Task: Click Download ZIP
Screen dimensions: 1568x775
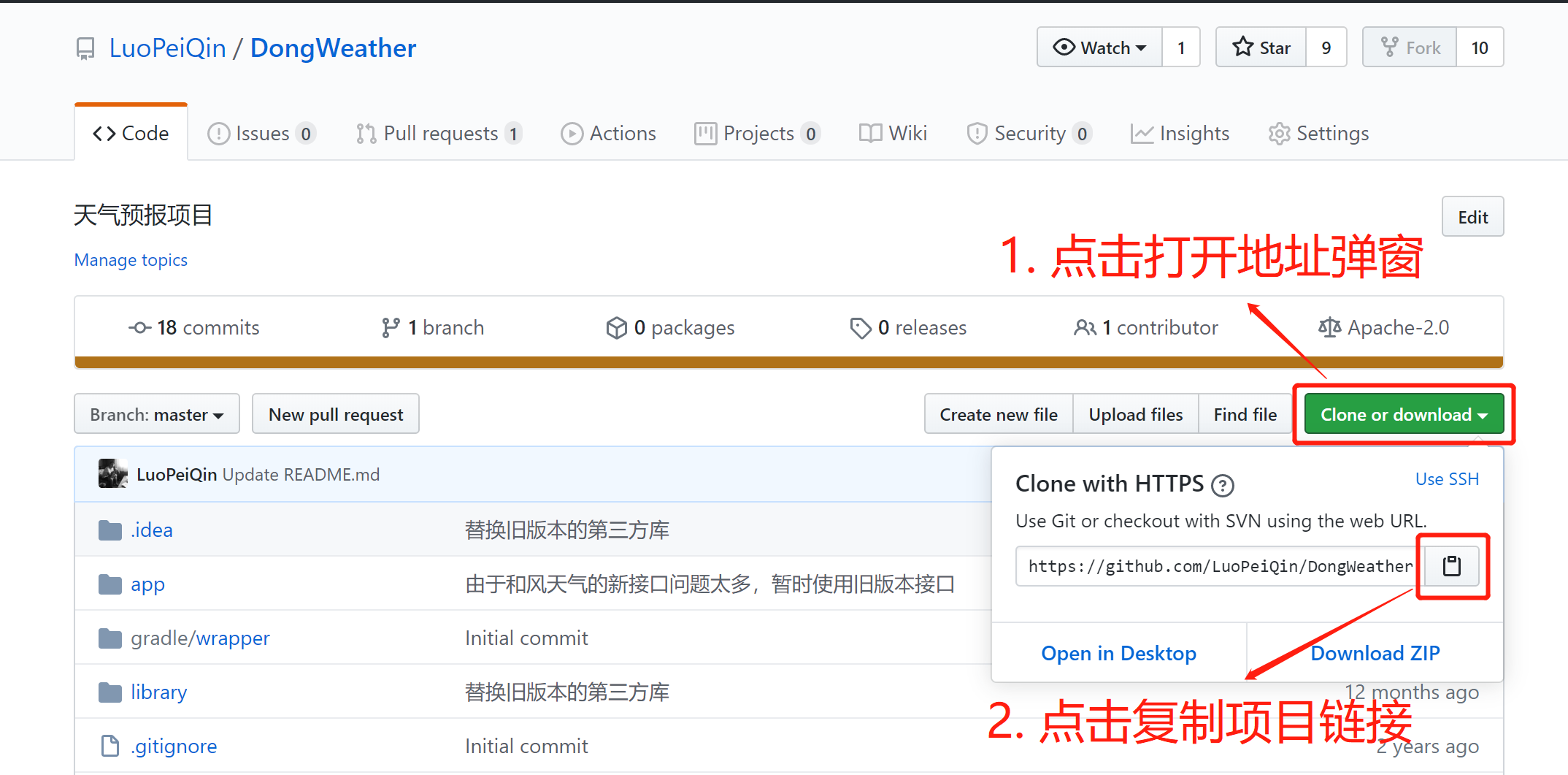Action: [1375, 653]
